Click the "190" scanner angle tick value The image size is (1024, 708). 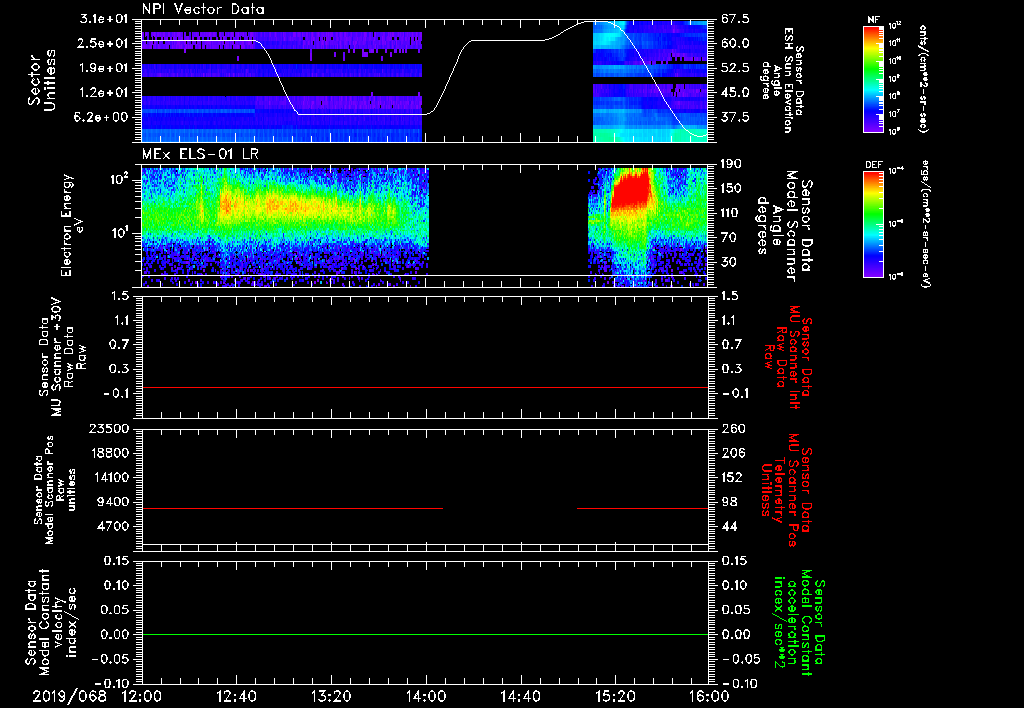(x=731, y=164)
